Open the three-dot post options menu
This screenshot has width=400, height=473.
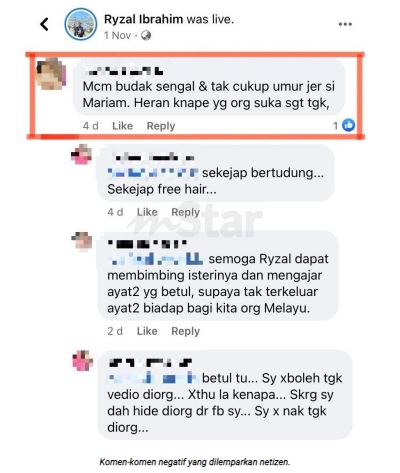point(345,24)
